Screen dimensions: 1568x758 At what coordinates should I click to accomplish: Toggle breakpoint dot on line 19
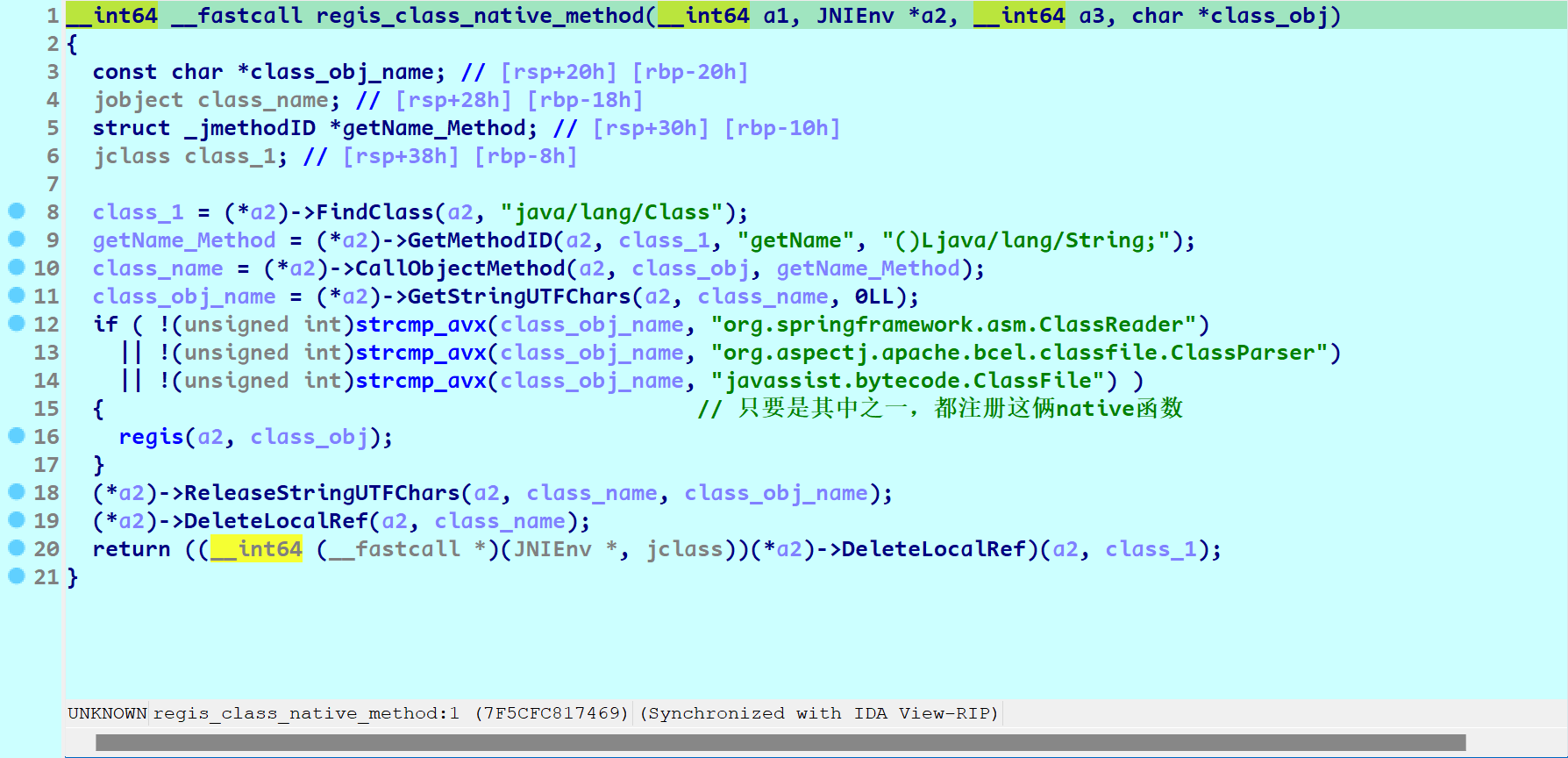click(x=16, y=519)
